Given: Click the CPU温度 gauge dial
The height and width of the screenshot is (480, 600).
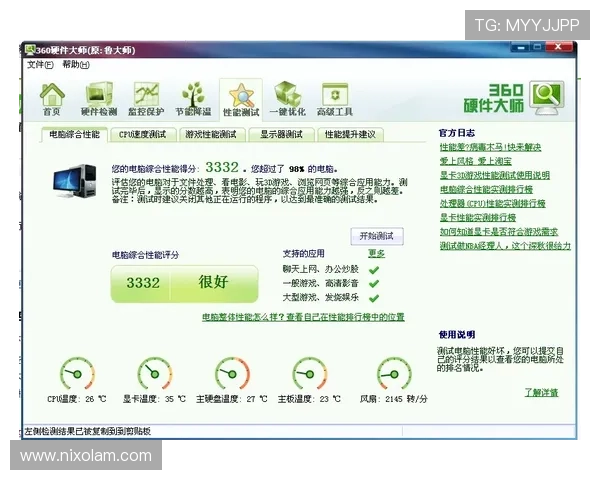Looking at the screenshot, I should (77, 374).
